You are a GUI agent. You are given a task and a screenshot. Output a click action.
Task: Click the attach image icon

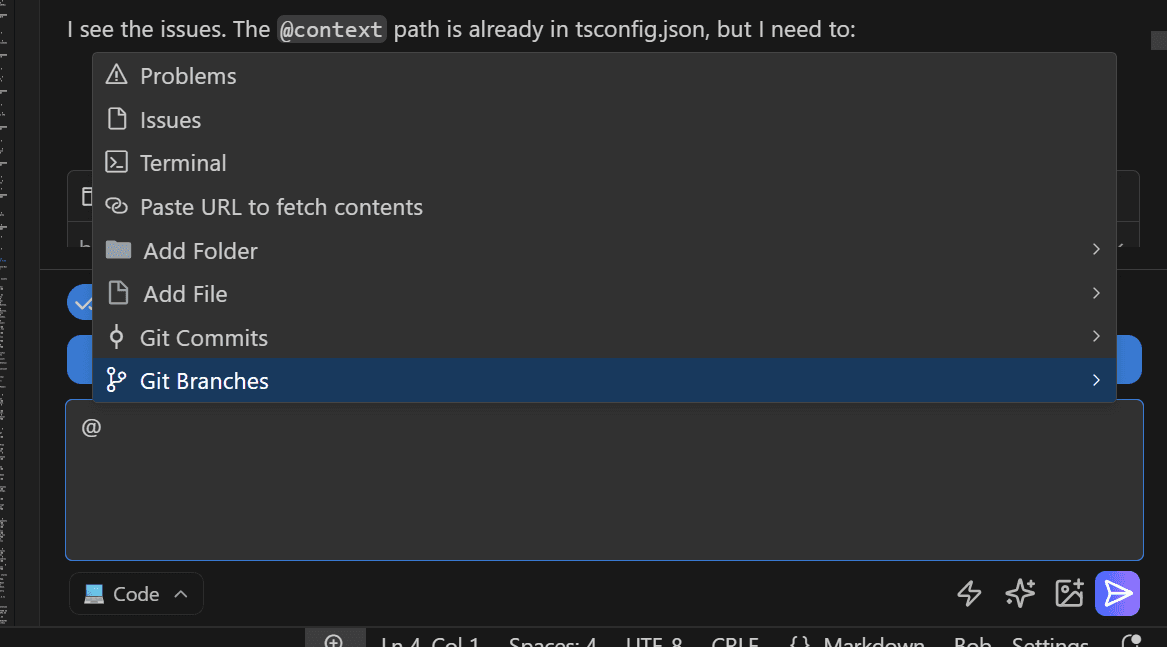point(1068,593)
